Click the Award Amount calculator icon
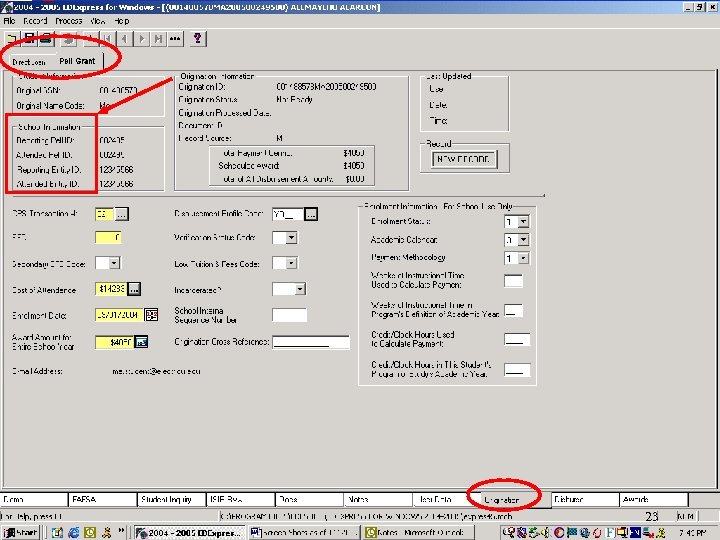 (x=141, y=342)
